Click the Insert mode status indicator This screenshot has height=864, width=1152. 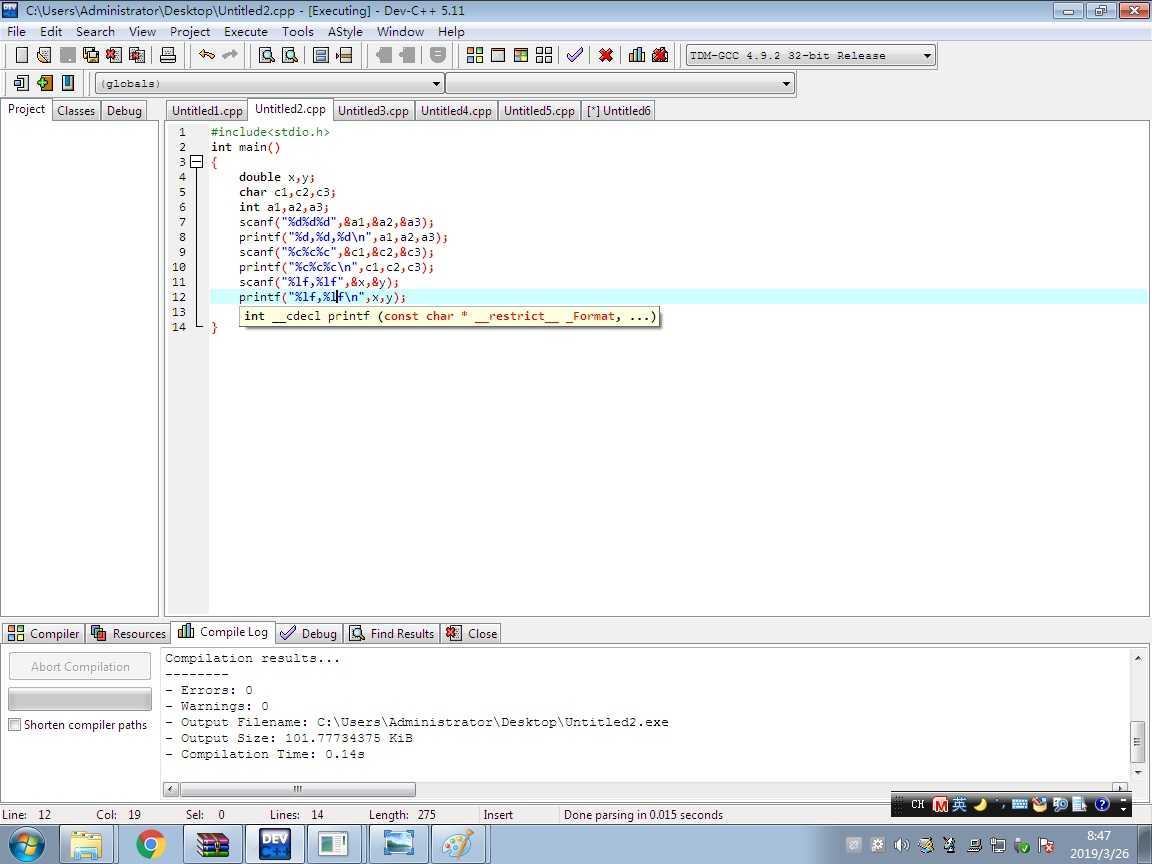pos(498,815)
